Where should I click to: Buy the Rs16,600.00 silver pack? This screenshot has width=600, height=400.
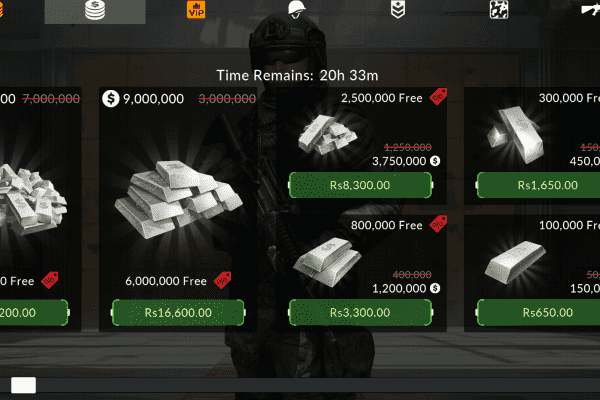[178, 313]
